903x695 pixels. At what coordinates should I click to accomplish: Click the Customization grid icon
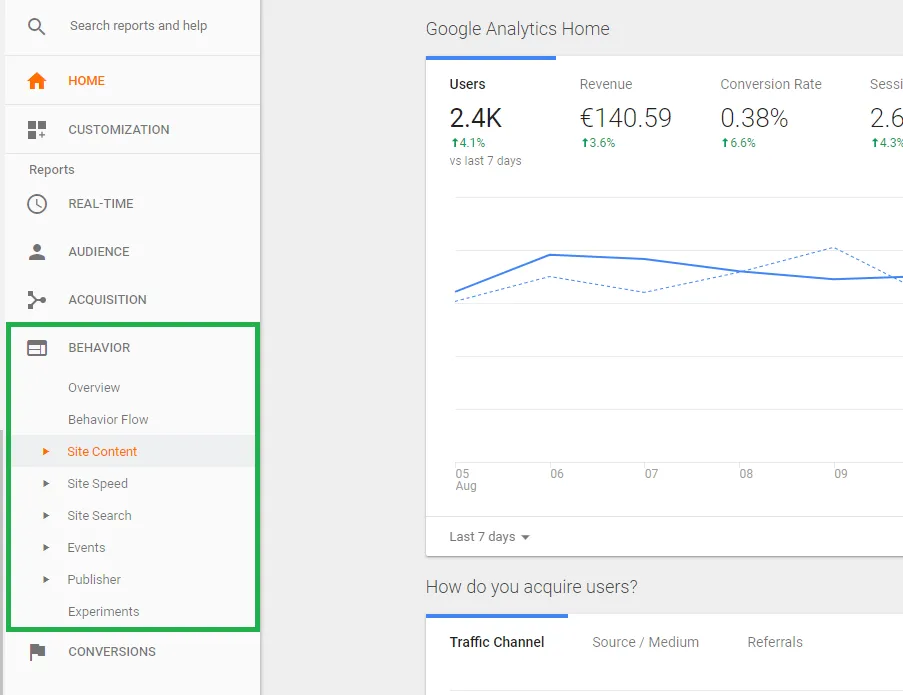(37, 130)
